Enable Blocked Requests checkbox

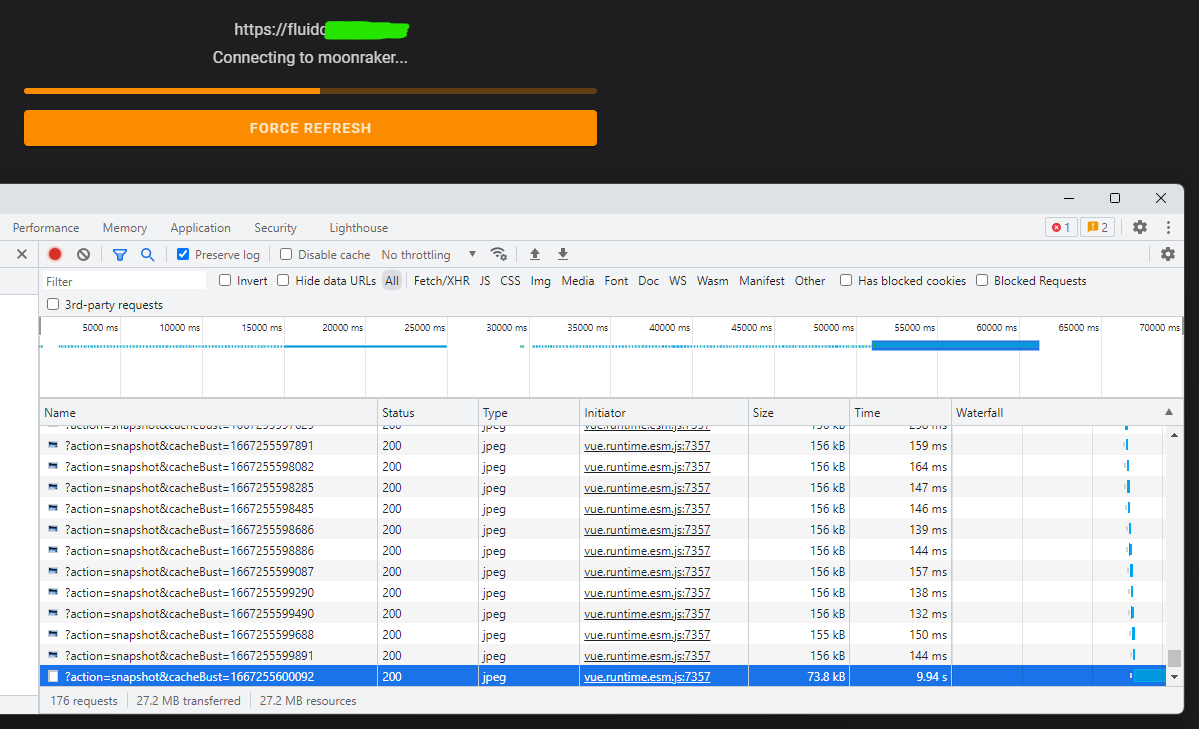982,280
